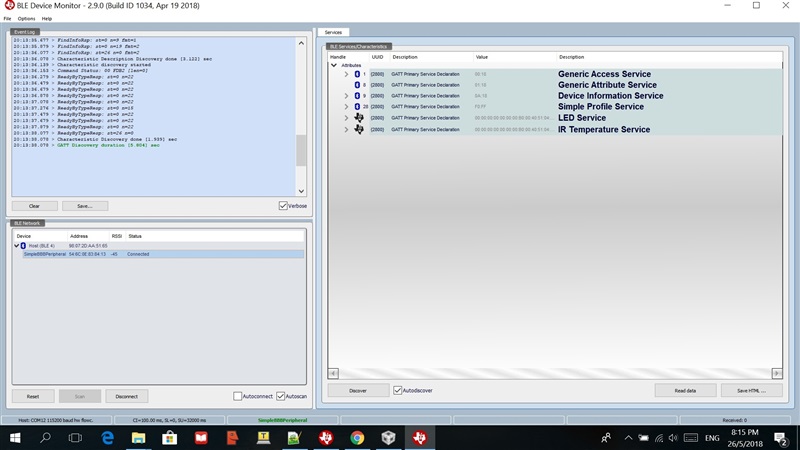The width and height of the screenshot is (800, 450).
Task: Open the action center notifications
Action: (x=780, y=438)
